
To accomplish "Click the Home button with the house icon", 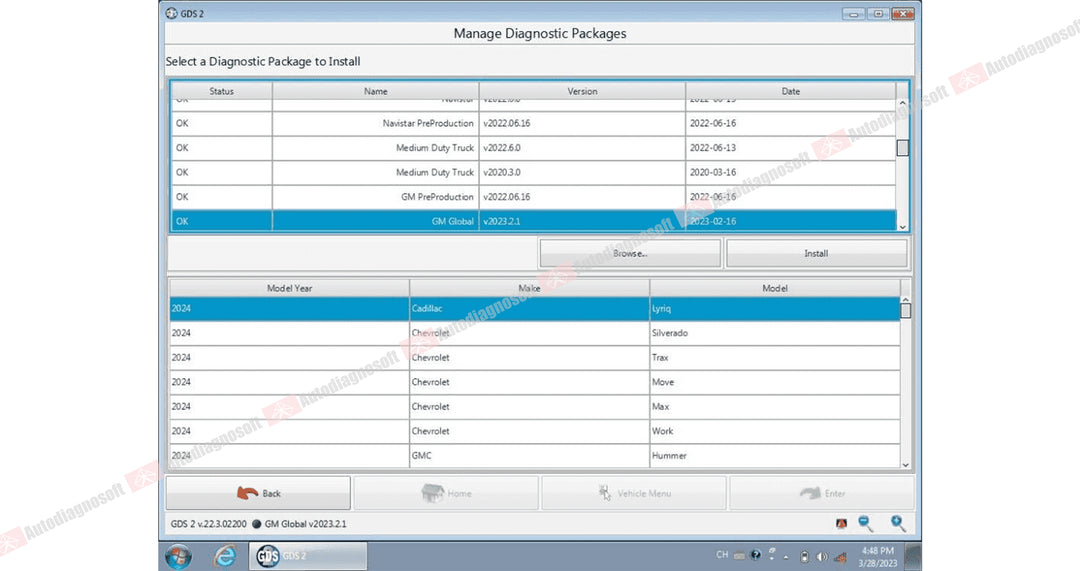I will (x=446, y=493).
